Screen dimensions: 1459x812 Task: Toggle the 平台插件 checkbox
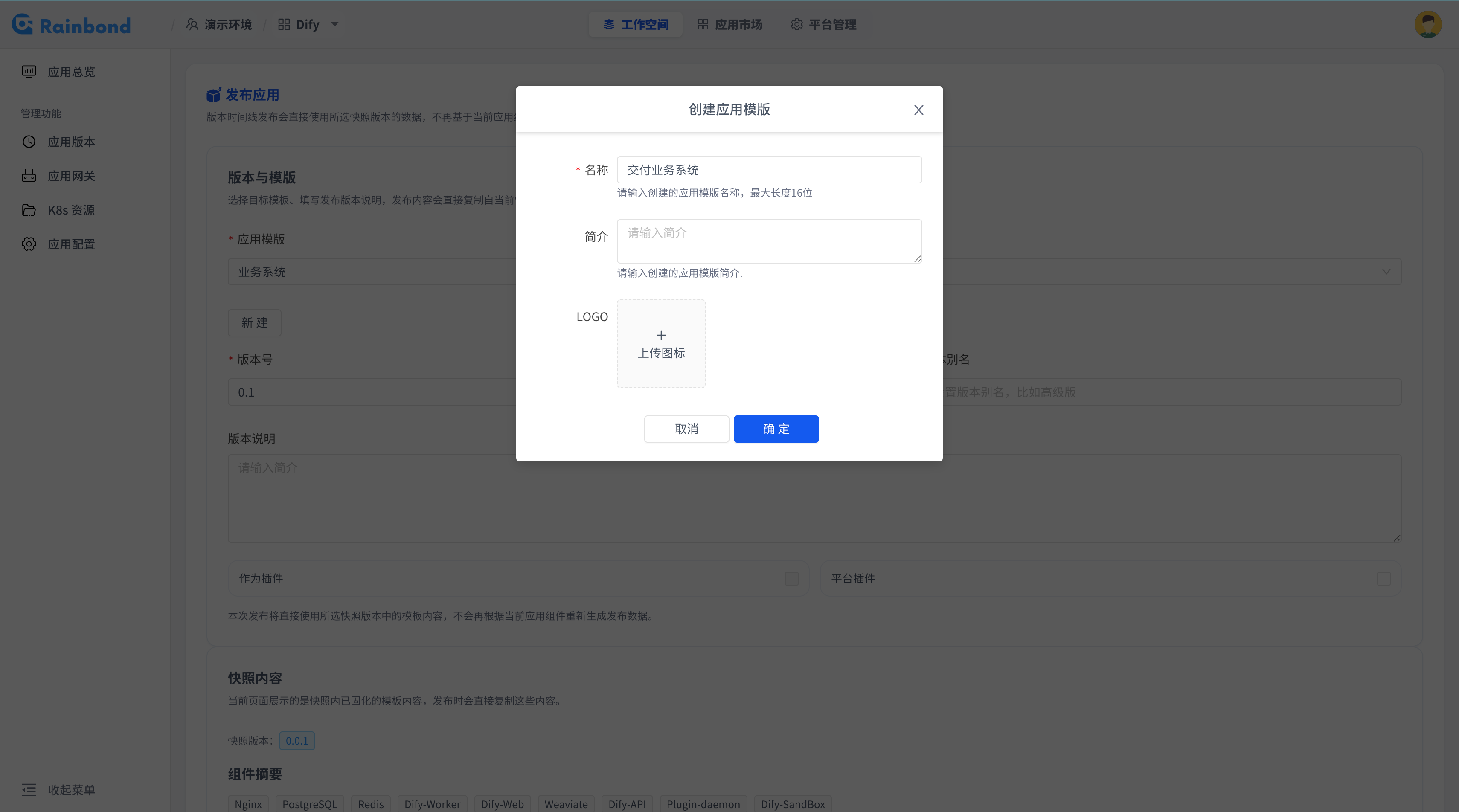(x=1383, y=579)
